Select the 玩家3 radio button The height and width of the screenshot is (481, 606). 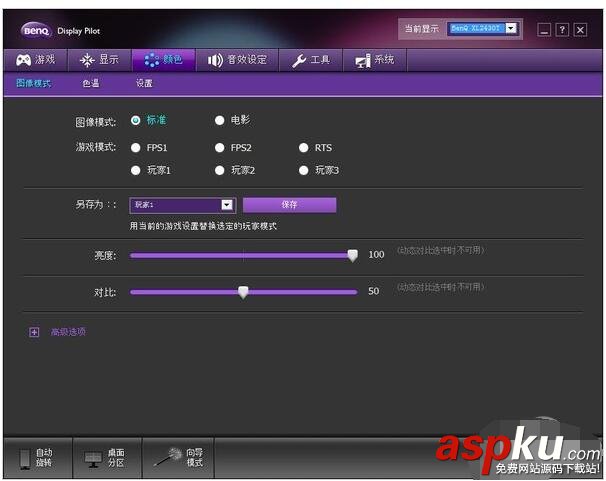[304, 170]
